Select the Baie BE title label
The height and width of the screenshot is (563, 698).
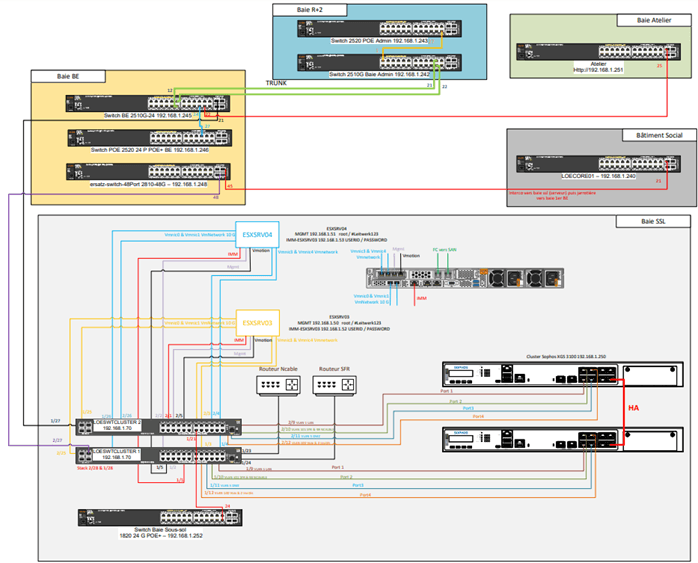tap(69, 76)
